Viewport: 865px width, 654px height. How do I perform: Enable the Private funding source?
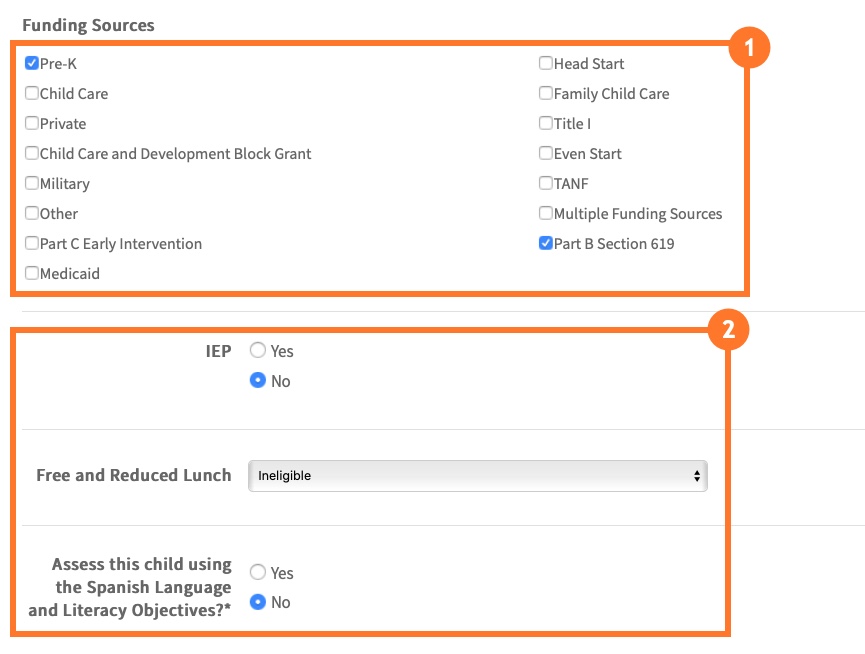point(32,124)
